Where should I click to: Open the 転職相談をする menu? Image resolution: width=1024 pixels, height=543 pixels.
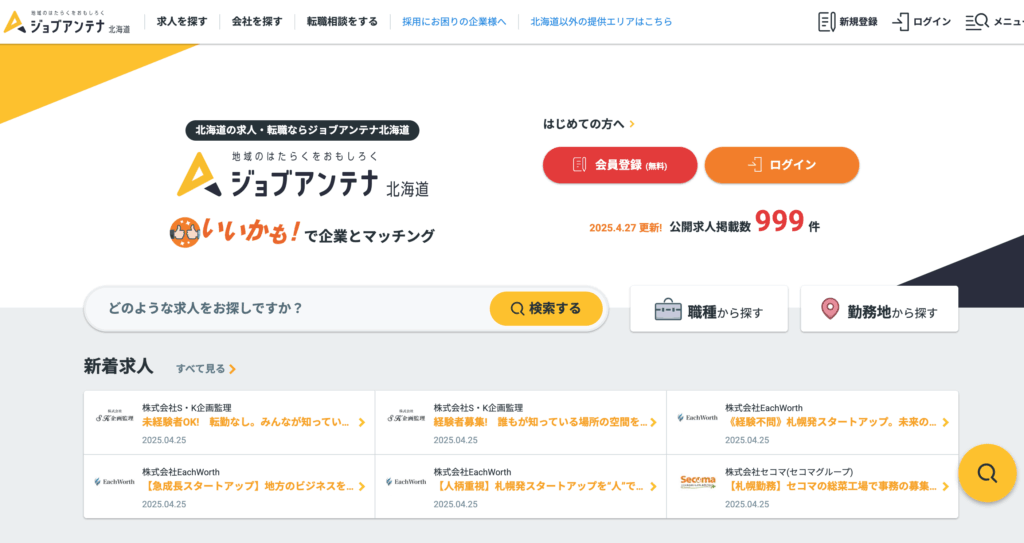click(342, 22)
